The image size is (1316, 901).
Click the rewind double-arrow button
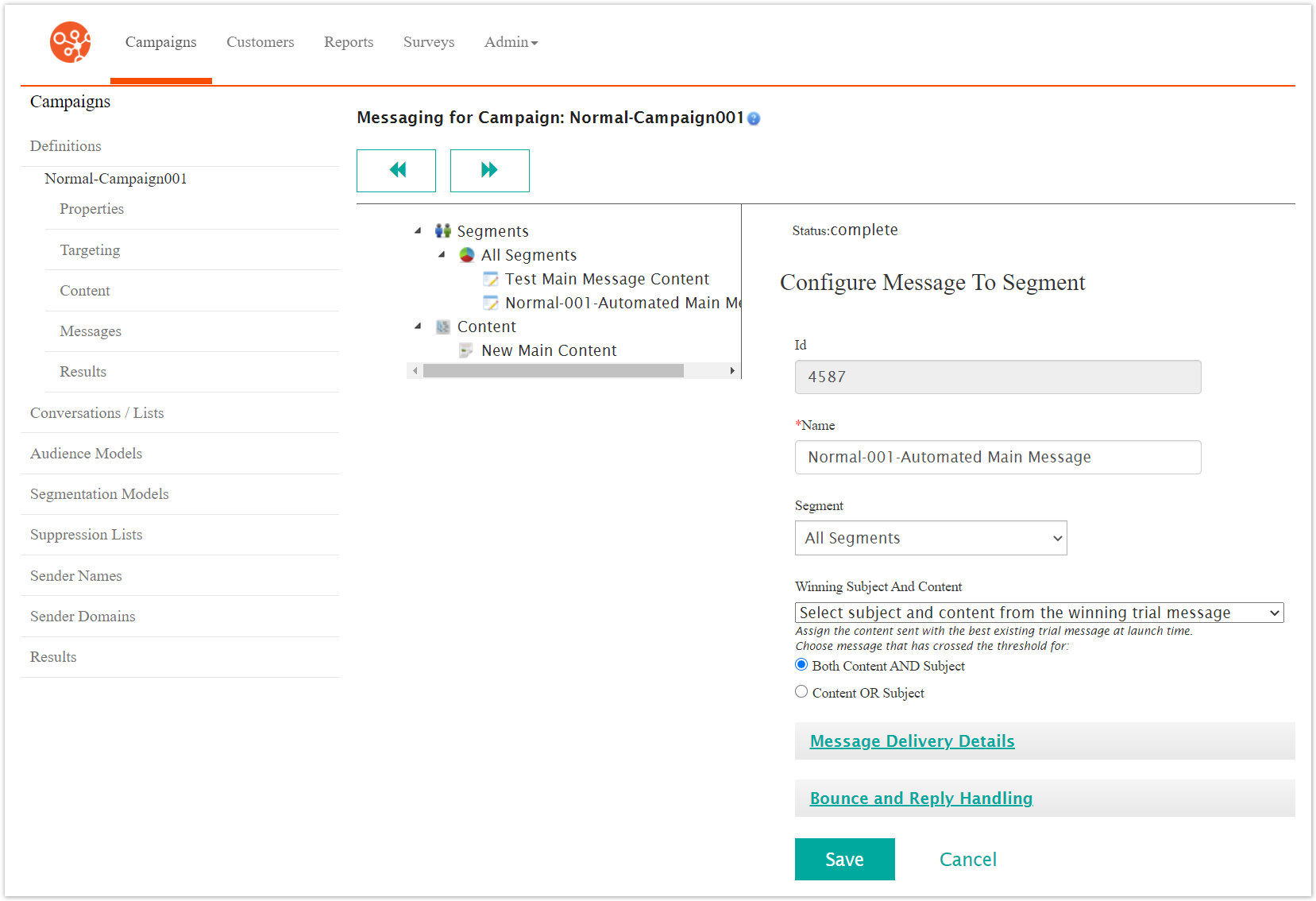[396, 170]
